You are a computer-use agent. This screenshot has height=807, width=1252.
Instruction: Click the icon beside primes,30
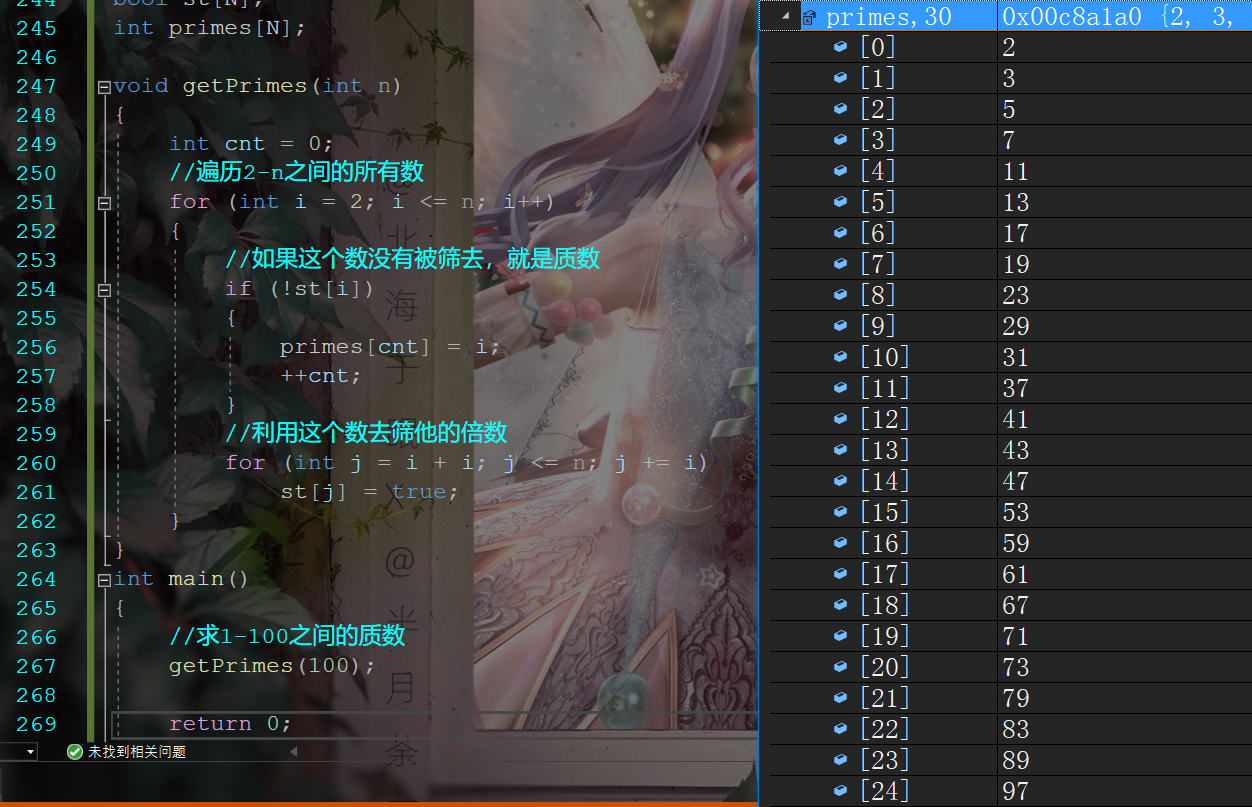tap(809, 17)
